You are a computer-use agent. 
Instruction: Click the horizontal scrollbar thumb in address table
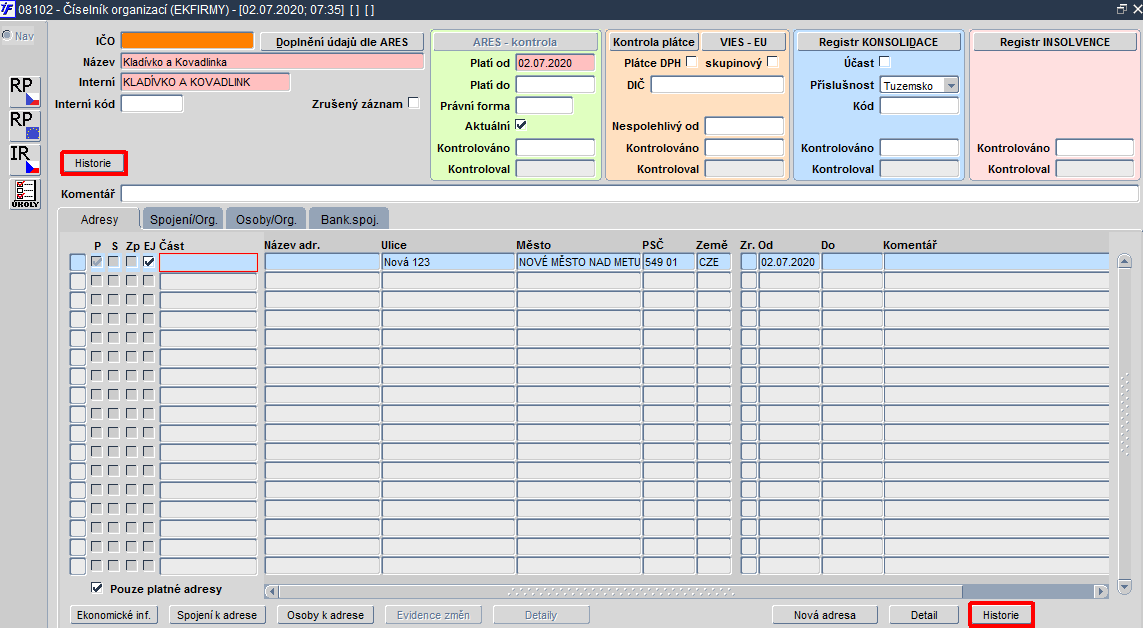620,592
